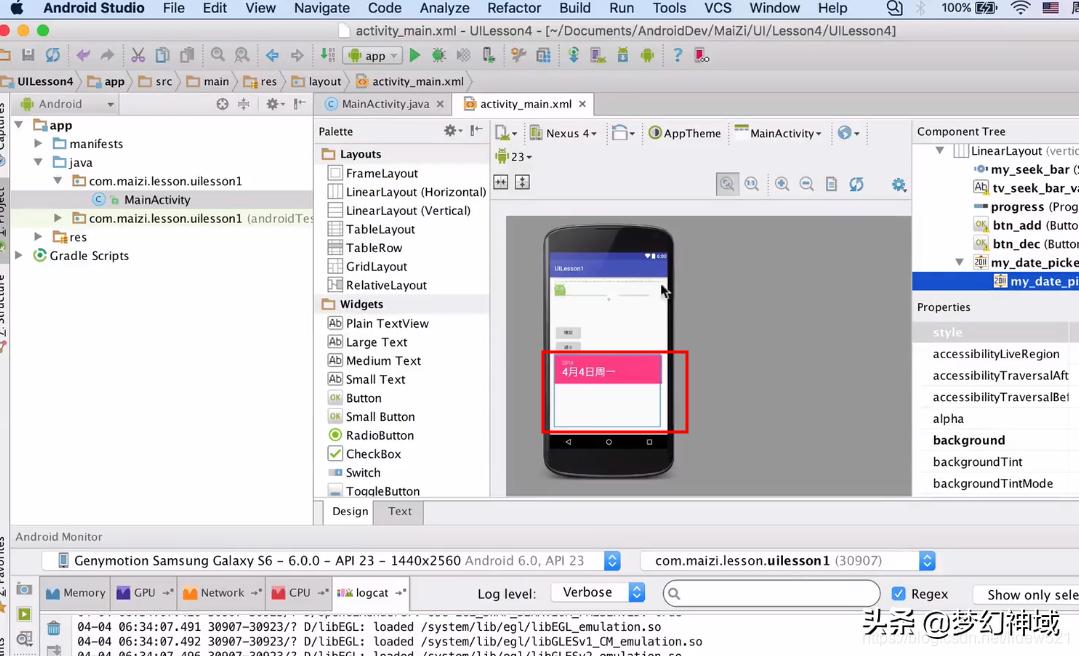Click the Debug app bug icon
This screenshot has height=656, width=1079.
click(x=439, y=56)
